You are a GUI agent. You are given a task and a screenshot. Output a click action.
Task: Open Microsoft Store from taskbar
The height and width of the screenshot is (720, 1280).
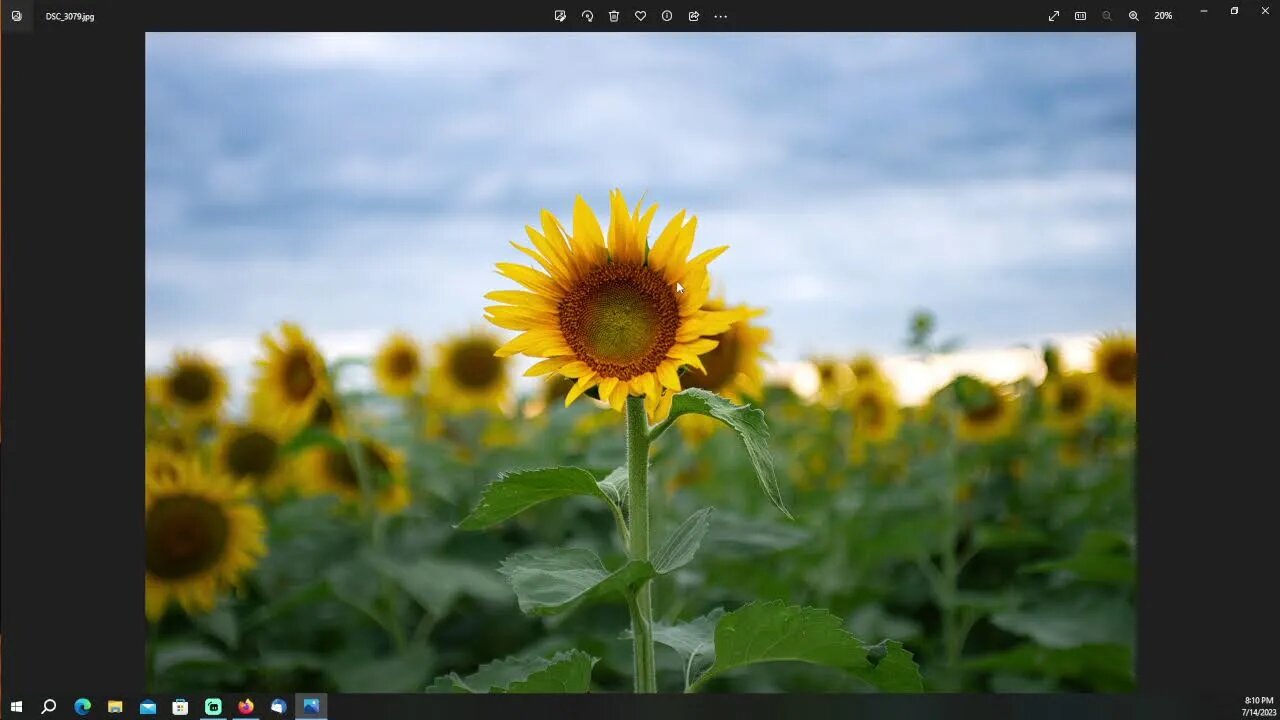(x=180, y=706)
